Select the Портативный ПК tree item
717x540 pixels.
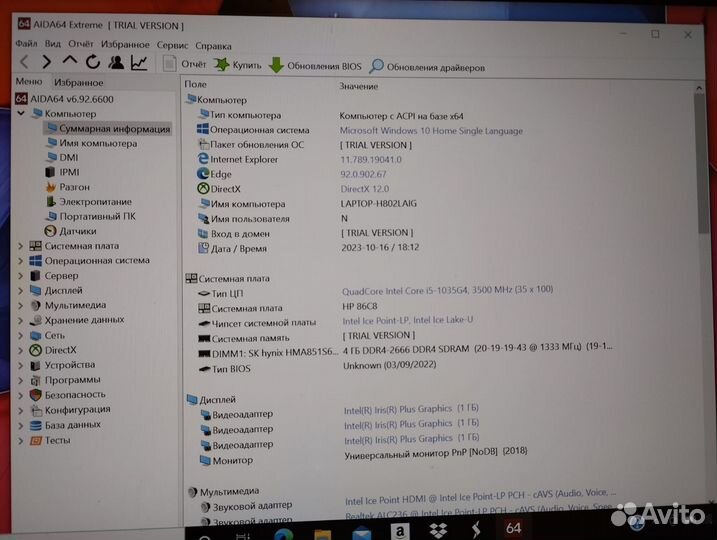click(x=91, y=216)
